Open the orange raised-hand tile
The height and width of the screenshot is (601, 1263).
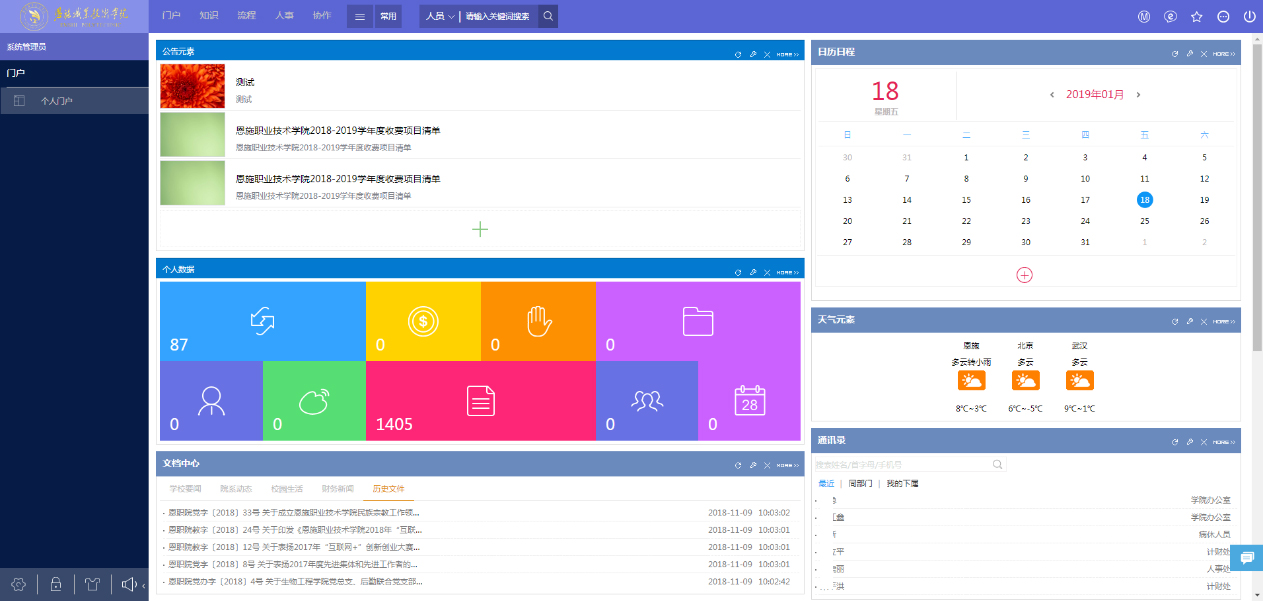point(538,321)
